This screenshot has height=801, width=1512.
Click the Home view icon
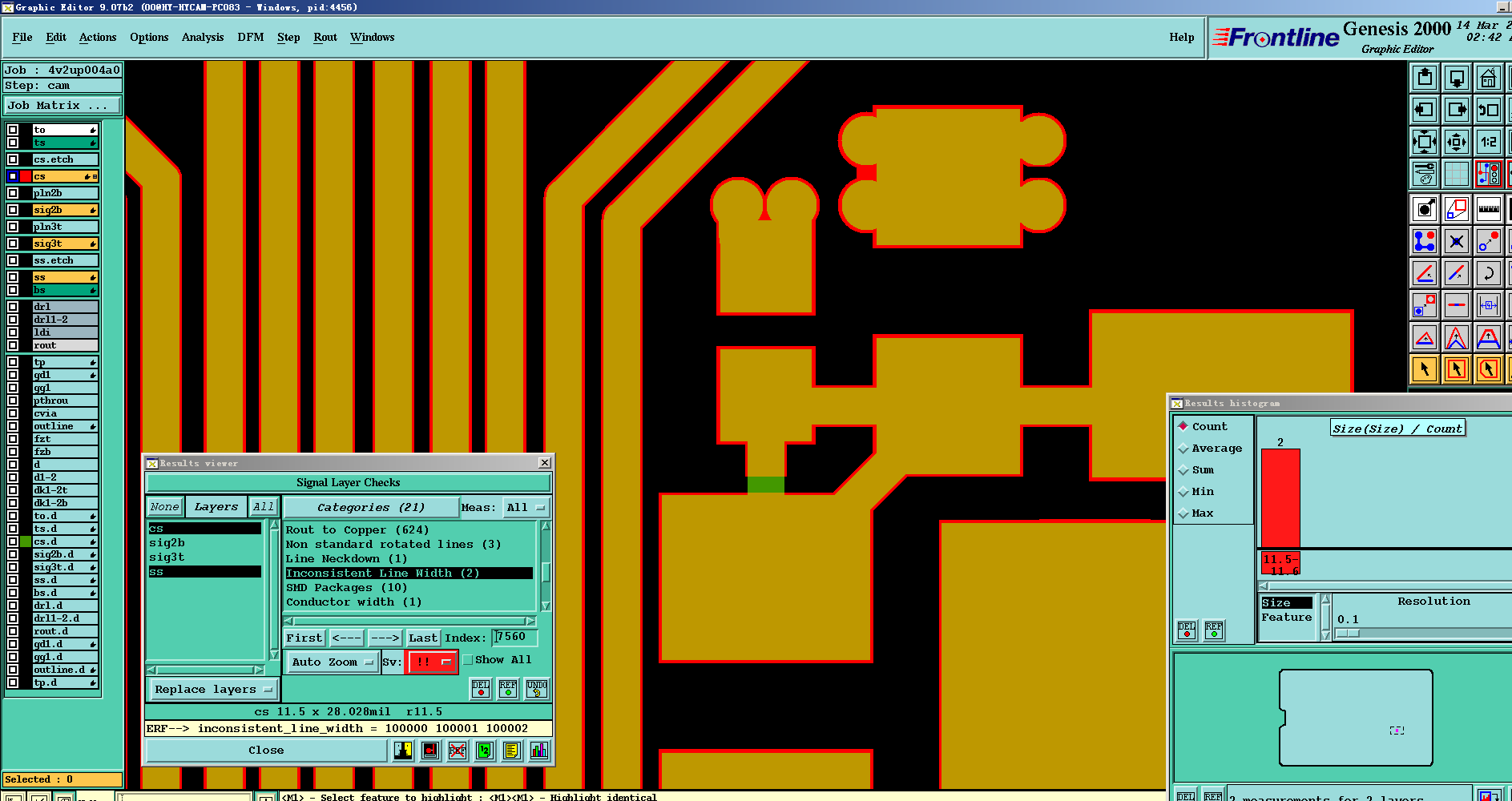coord(1489,78)
